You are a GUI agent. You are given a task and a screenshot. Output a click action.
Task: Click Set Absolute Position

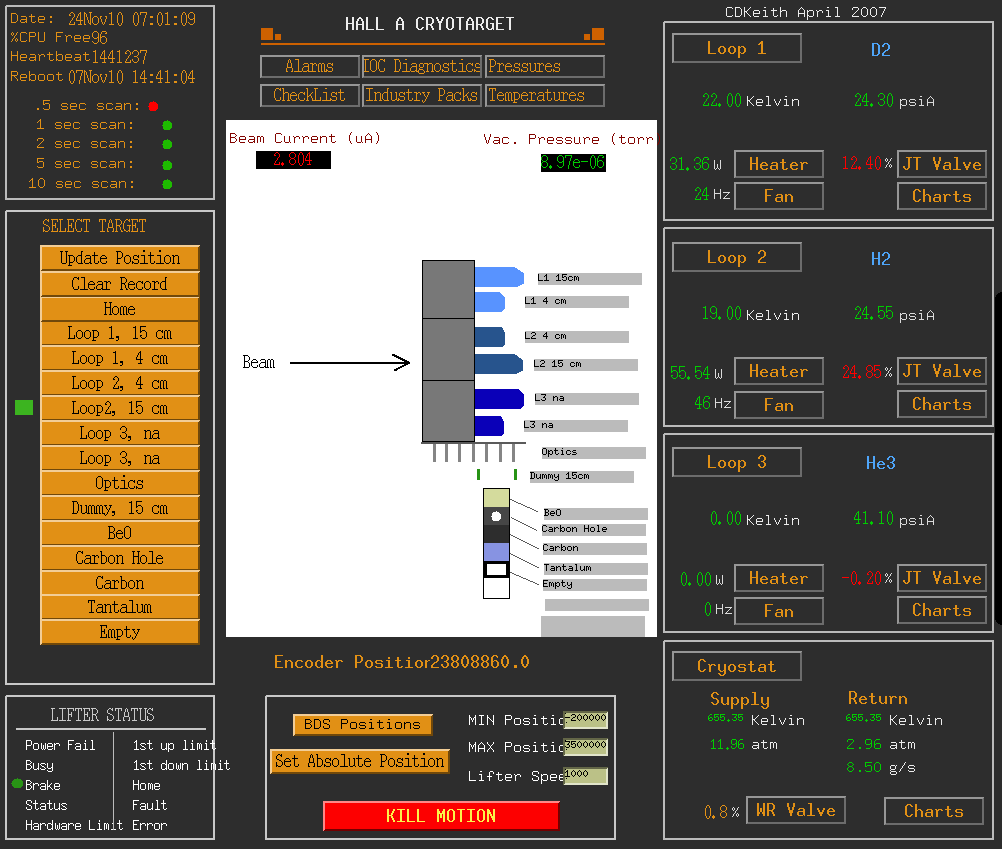[x=359, y=761]
